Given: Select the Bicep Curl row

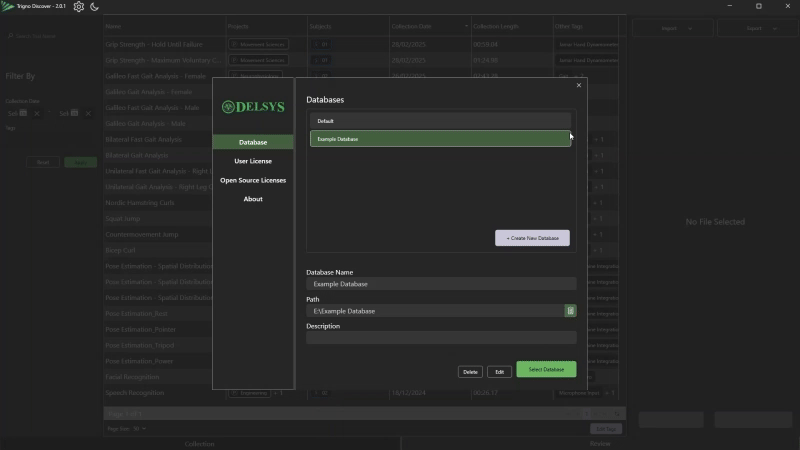Looking at the screenshot, I should [158, 250].
